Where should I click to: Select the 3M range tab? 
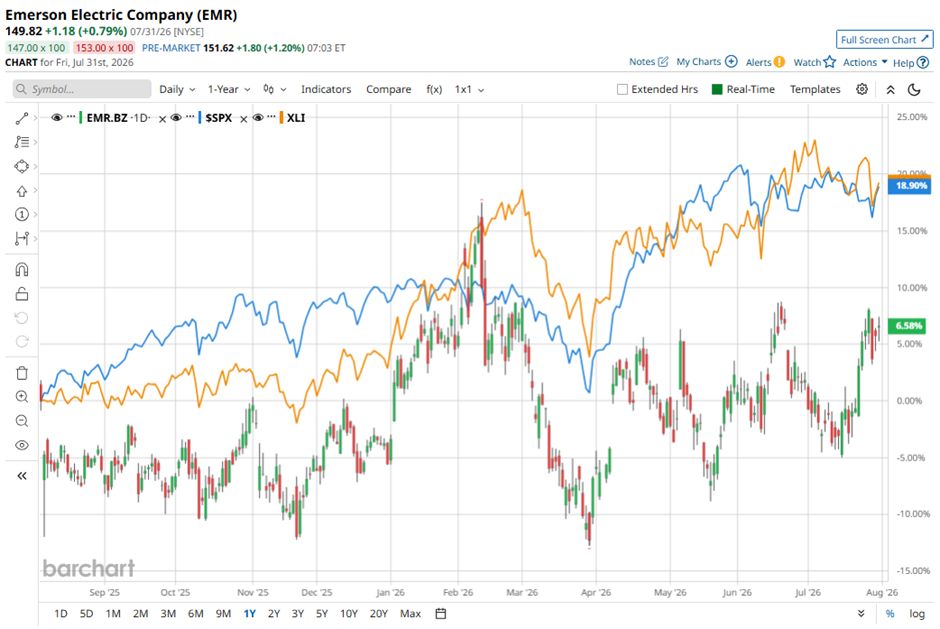coord(168,613)
